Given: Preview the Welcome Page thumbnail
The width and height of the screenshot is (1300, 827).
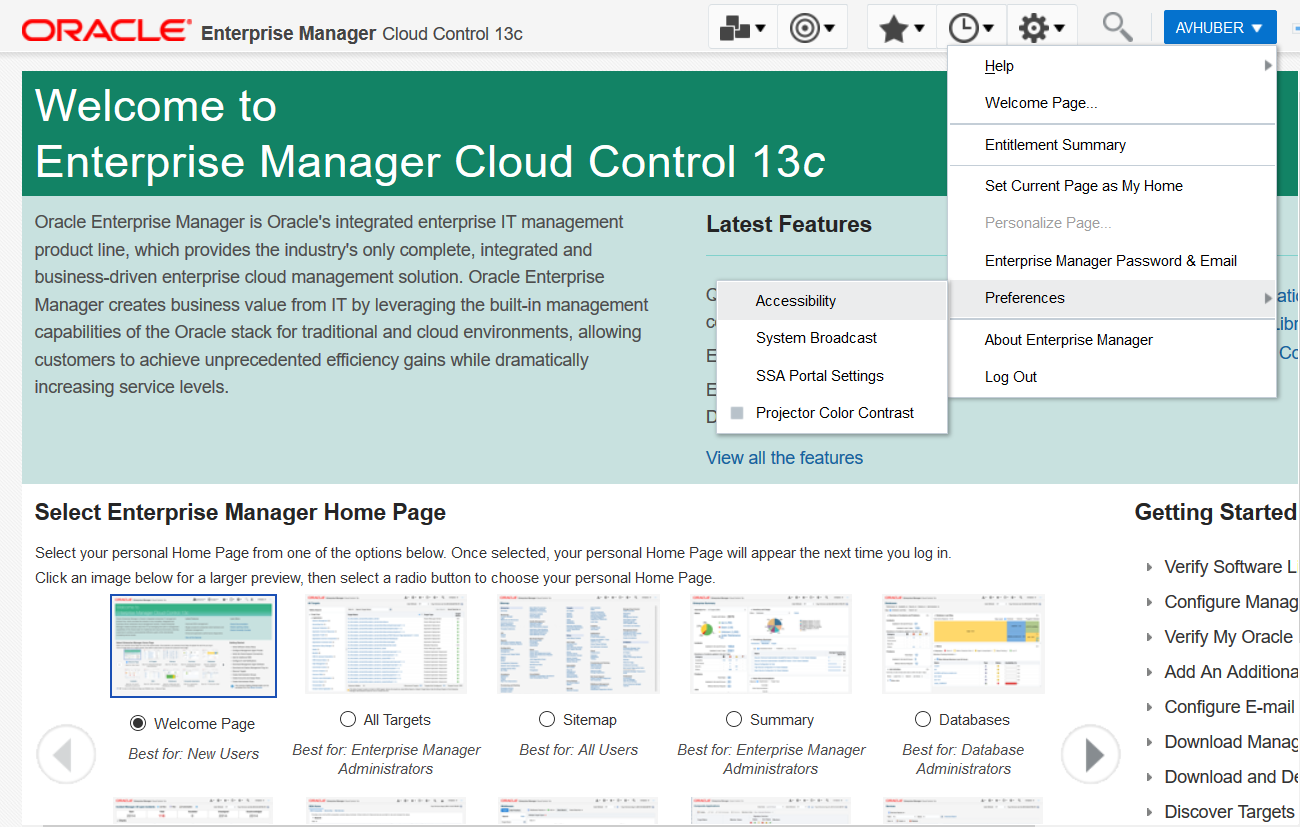Looking at the screenshot, I should 193,646.
